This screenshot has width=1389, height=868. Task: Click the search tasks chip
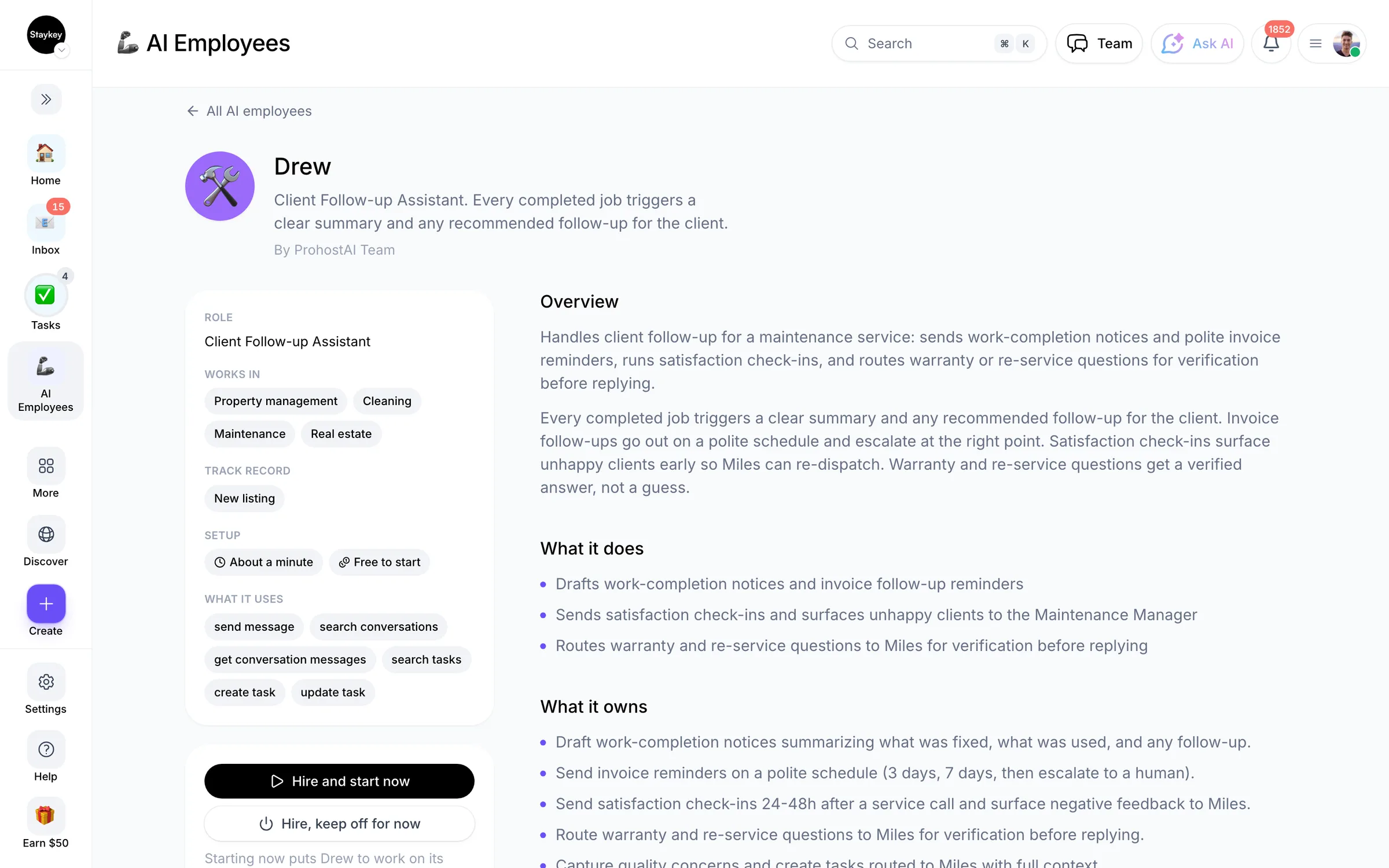[x=426, y=660]
